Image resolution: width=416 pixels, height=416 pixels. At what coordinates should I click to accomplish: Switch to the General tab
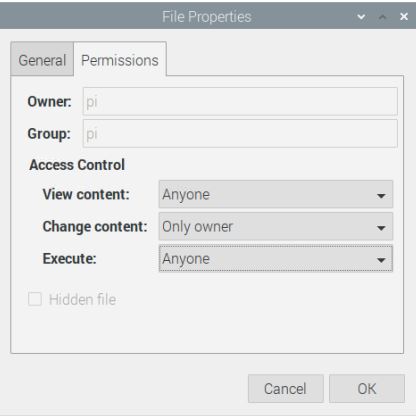click(42, 60)
